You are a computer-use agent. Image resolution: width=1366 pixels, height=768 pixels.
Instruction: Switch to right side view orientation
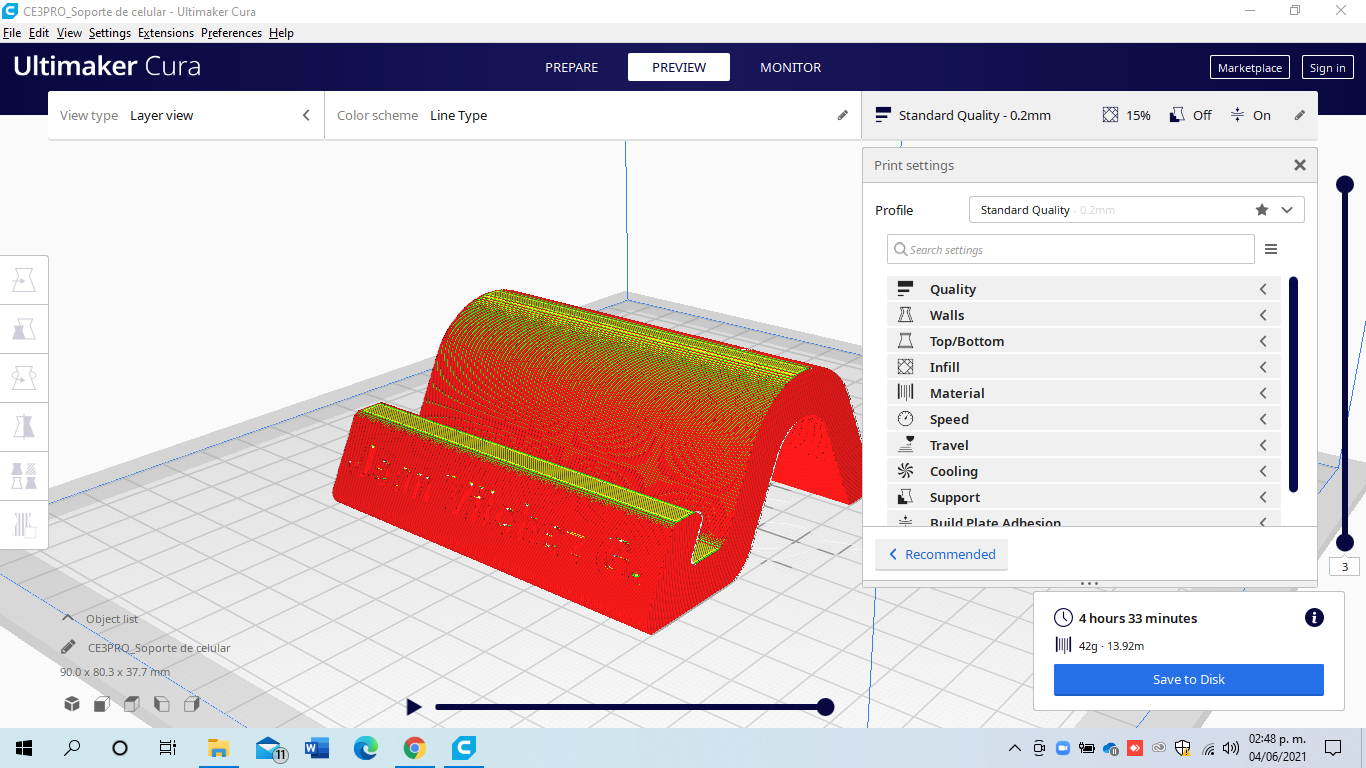coord(192,704)
